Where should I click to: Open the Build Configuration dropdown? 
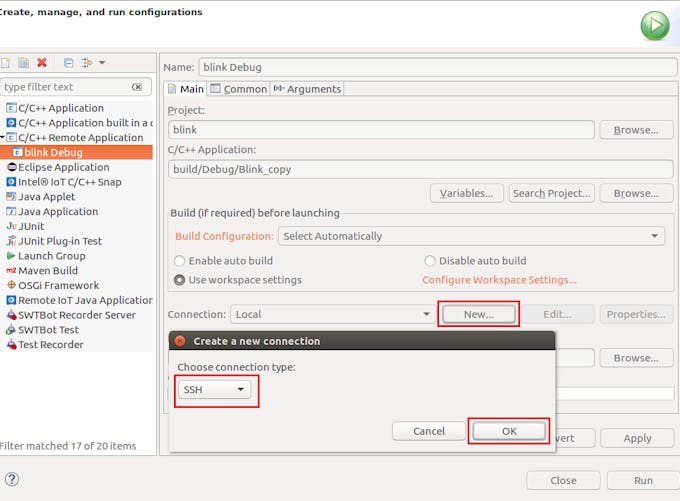tap(471, 236)
